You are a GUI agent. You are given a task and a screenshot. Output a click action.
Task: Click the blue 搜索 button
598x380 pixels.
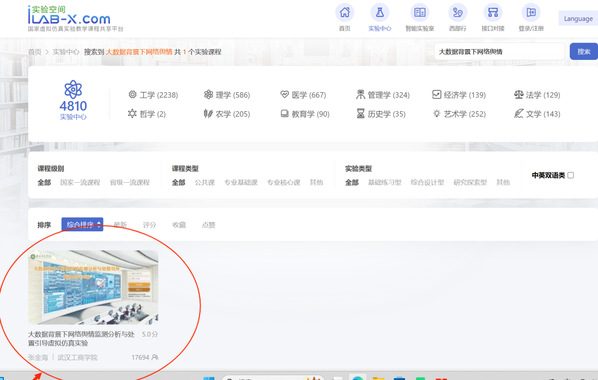pos(584,52)
